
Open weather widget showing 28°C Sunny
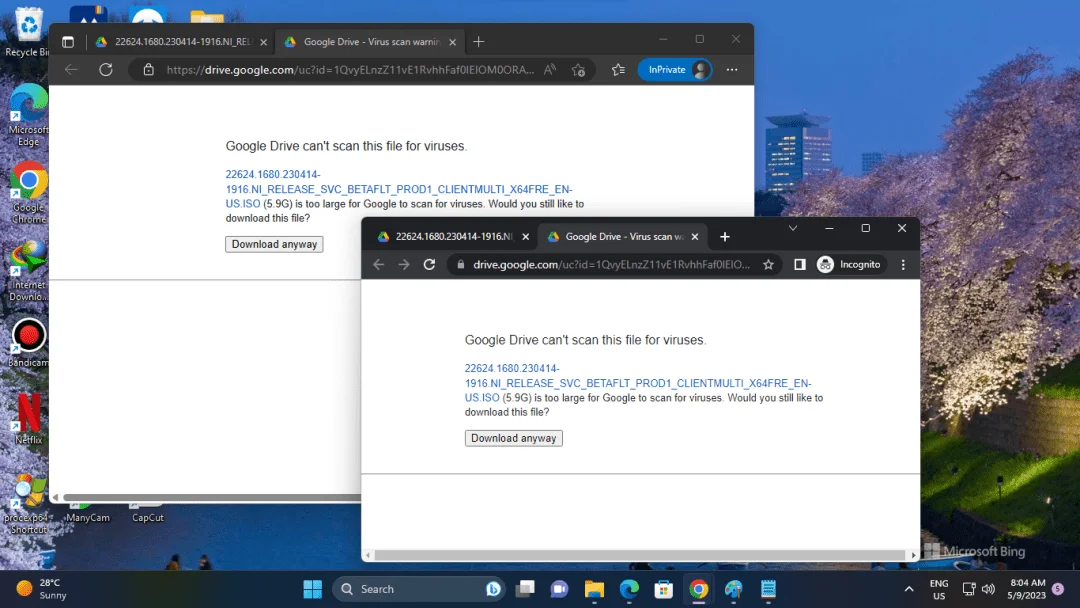[x=43, y=589]
